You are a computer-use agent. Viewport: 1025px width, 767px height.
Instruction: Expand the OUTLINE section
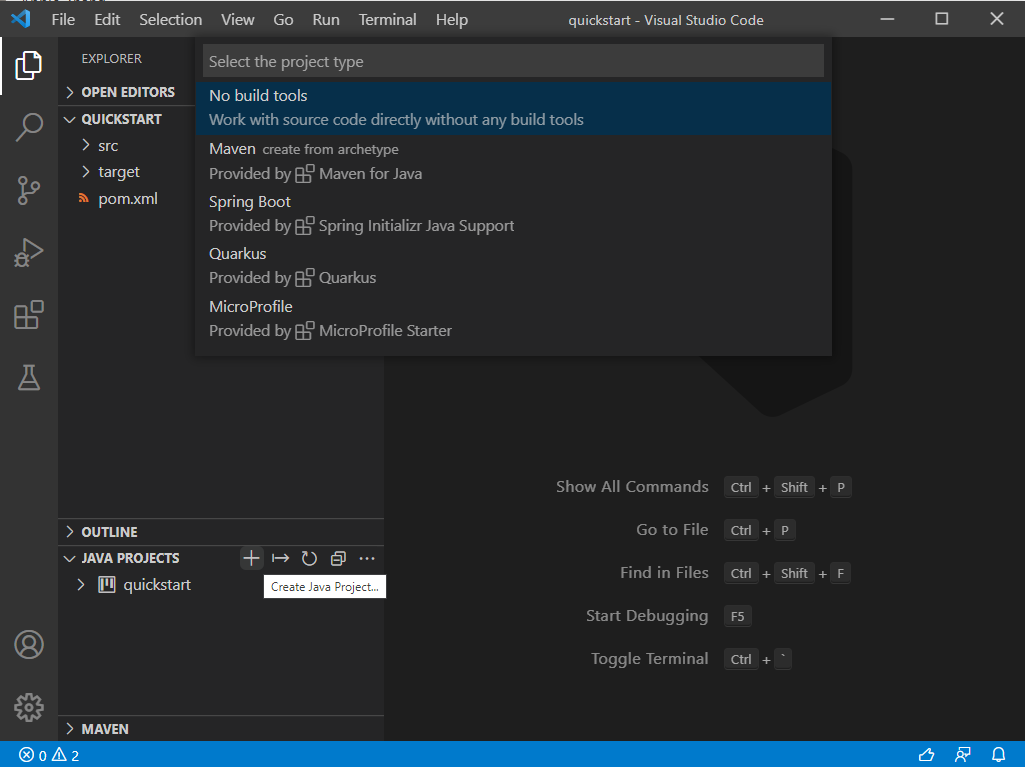(x=109, y=532)
